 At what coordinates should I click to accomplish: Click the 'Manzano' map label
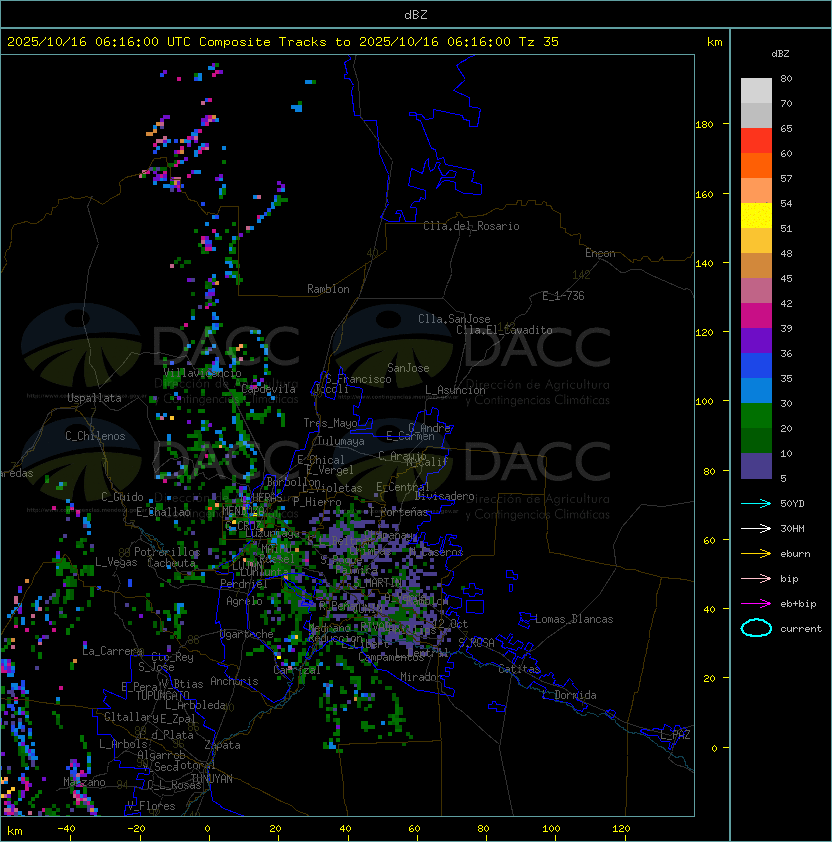point(84,782)
